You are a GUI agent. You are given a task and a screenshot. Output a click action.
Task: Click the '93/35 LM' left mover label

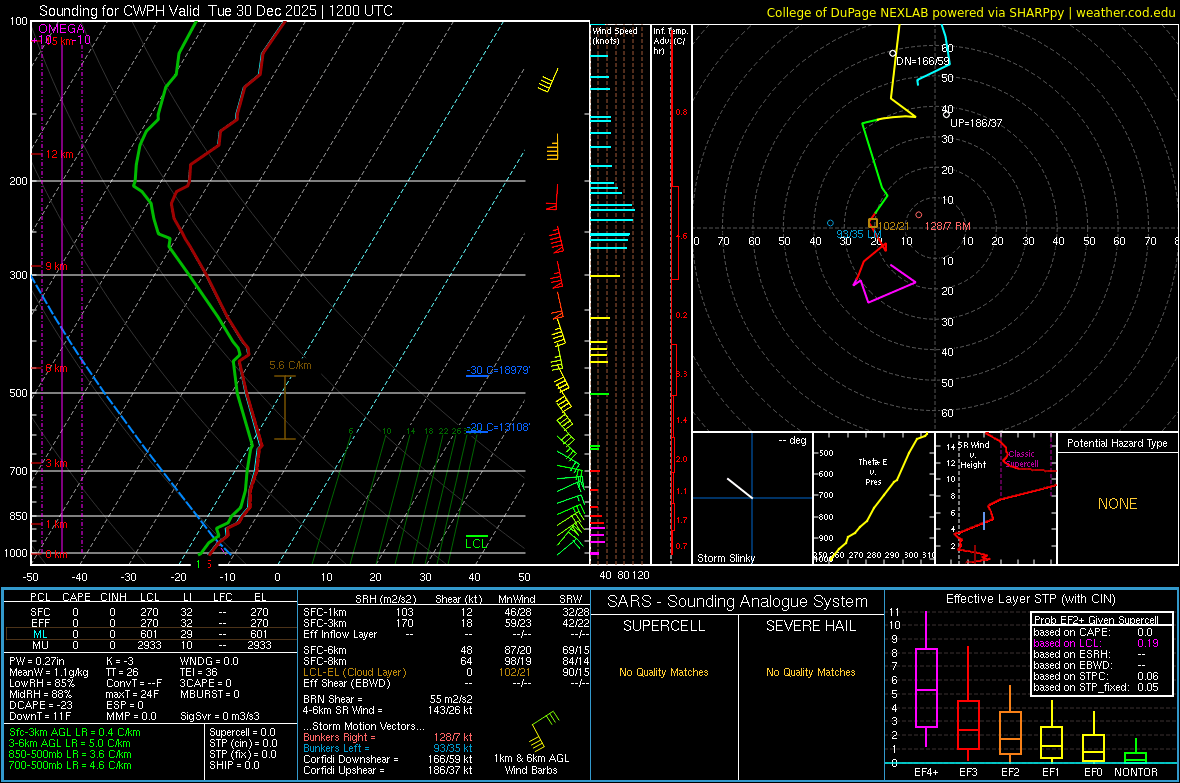pyautogui.click(x=859, y=234)
